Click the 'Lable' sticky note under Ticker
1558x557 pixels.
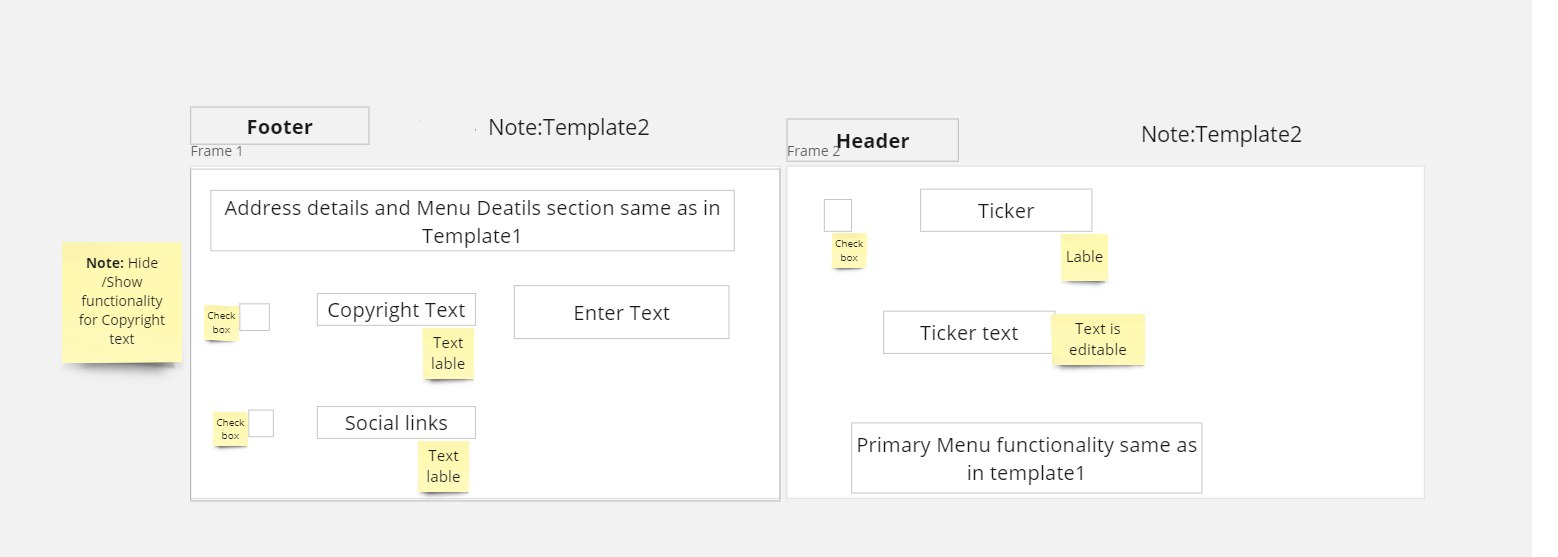tap(1084, 257)
